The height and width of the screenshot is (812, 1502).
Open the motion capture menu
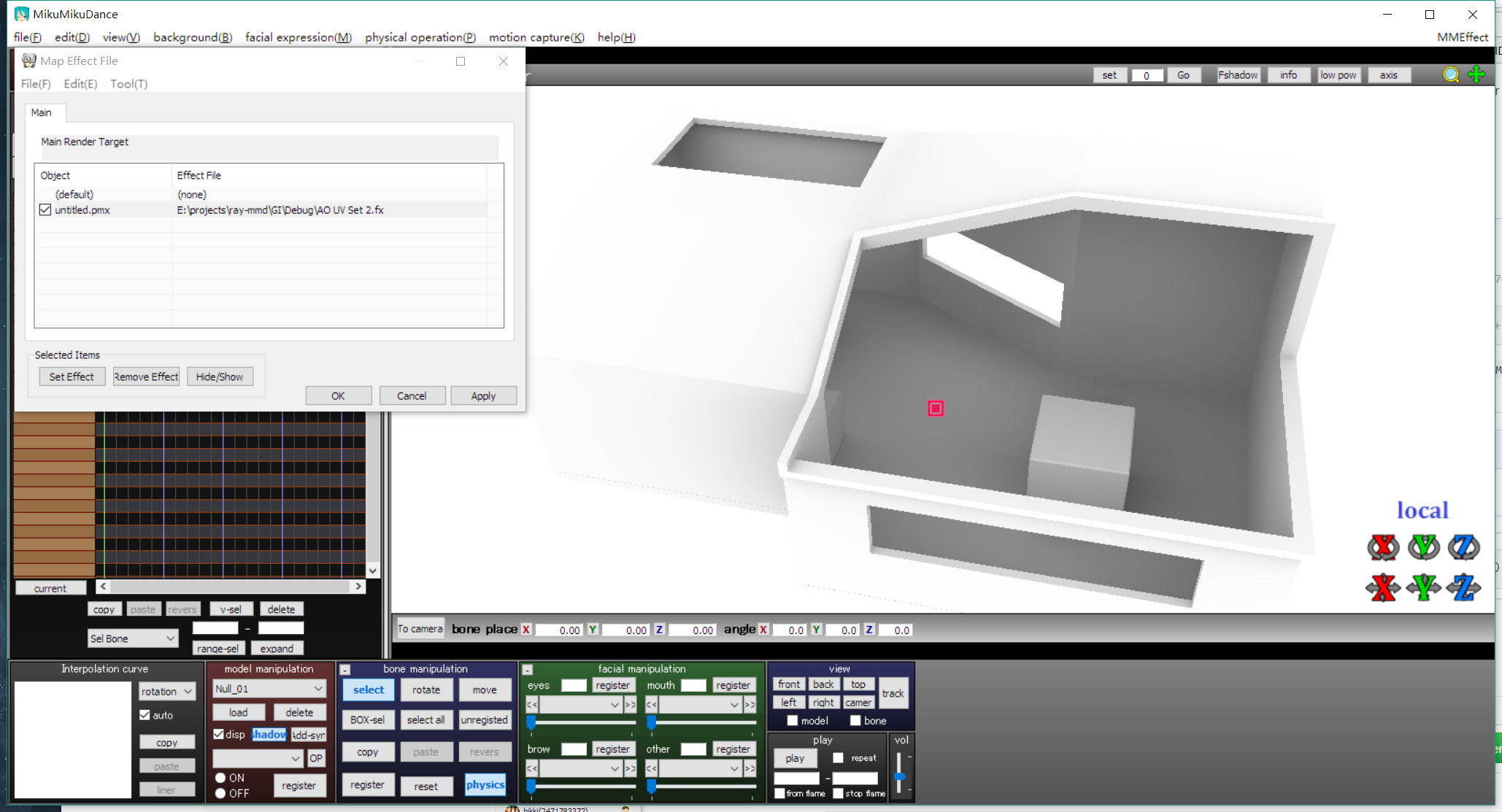coord(536,37)
